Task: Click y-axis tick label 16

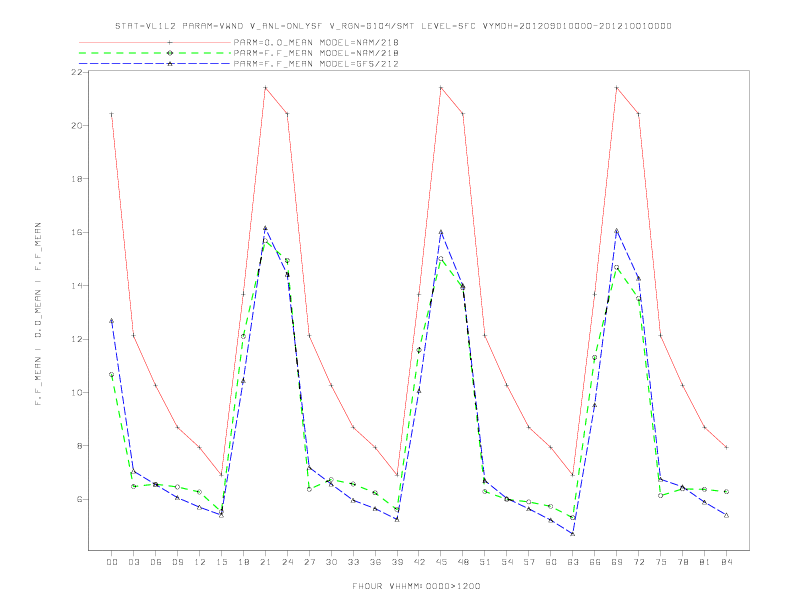Action: (76, 232)
